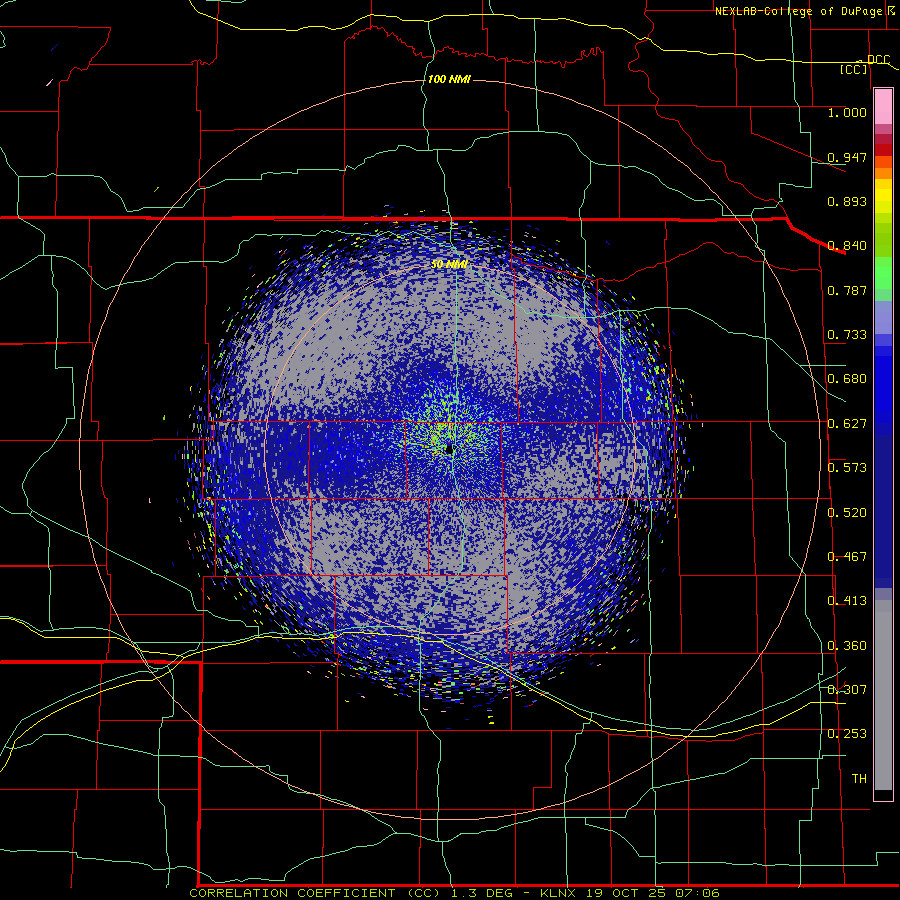The height and width of the screenshot is (900, 900).
Task: Select the 0.467 legend value
Action: (x=847, y=557)
